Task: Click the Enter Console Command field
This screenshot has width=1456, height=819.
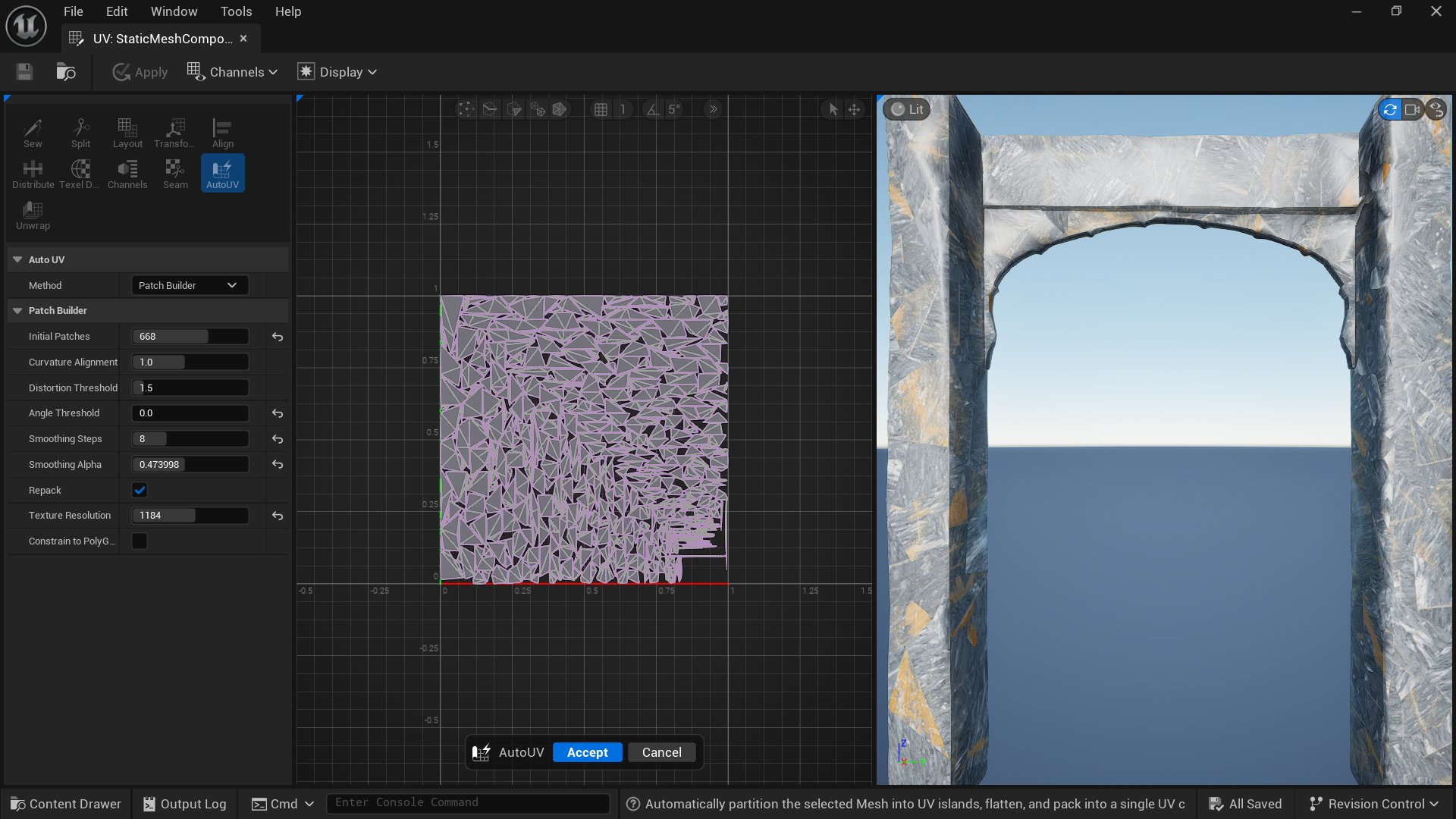Action: point(467,802)
